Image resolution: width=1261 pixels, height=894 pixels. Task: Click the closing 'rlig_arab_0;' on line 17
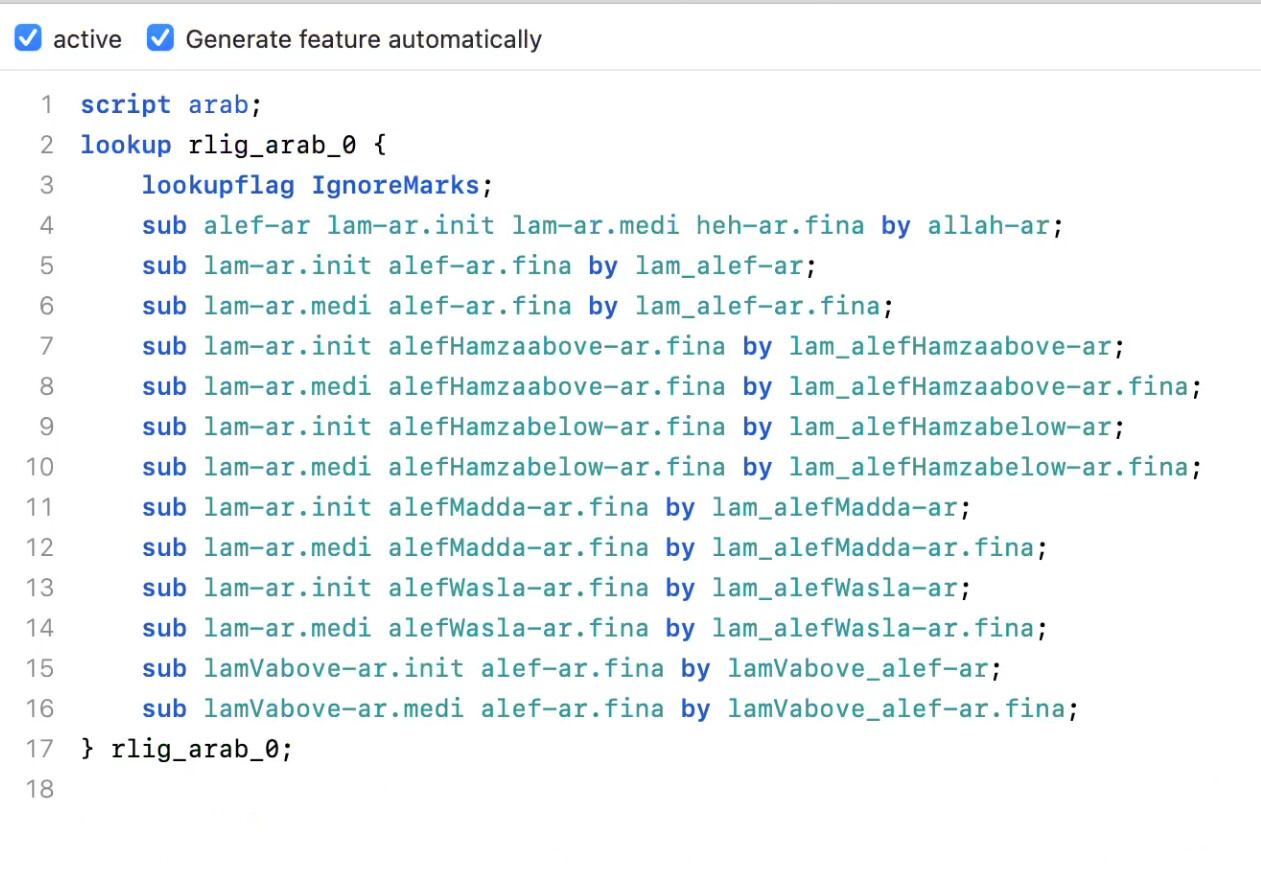202,749
